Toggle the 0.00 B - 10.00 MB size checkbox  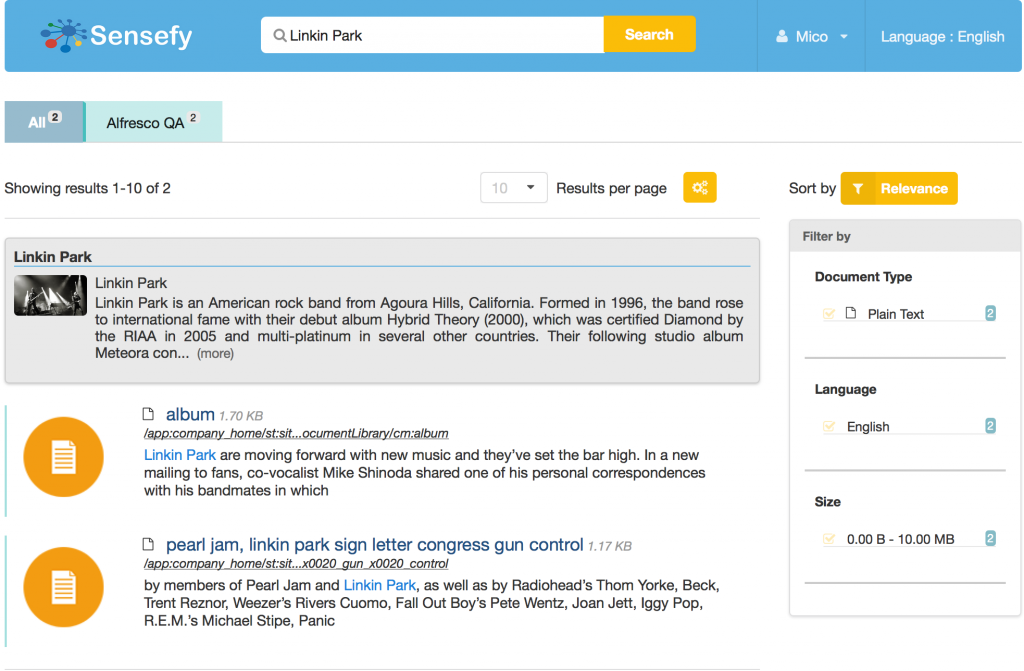829,538
